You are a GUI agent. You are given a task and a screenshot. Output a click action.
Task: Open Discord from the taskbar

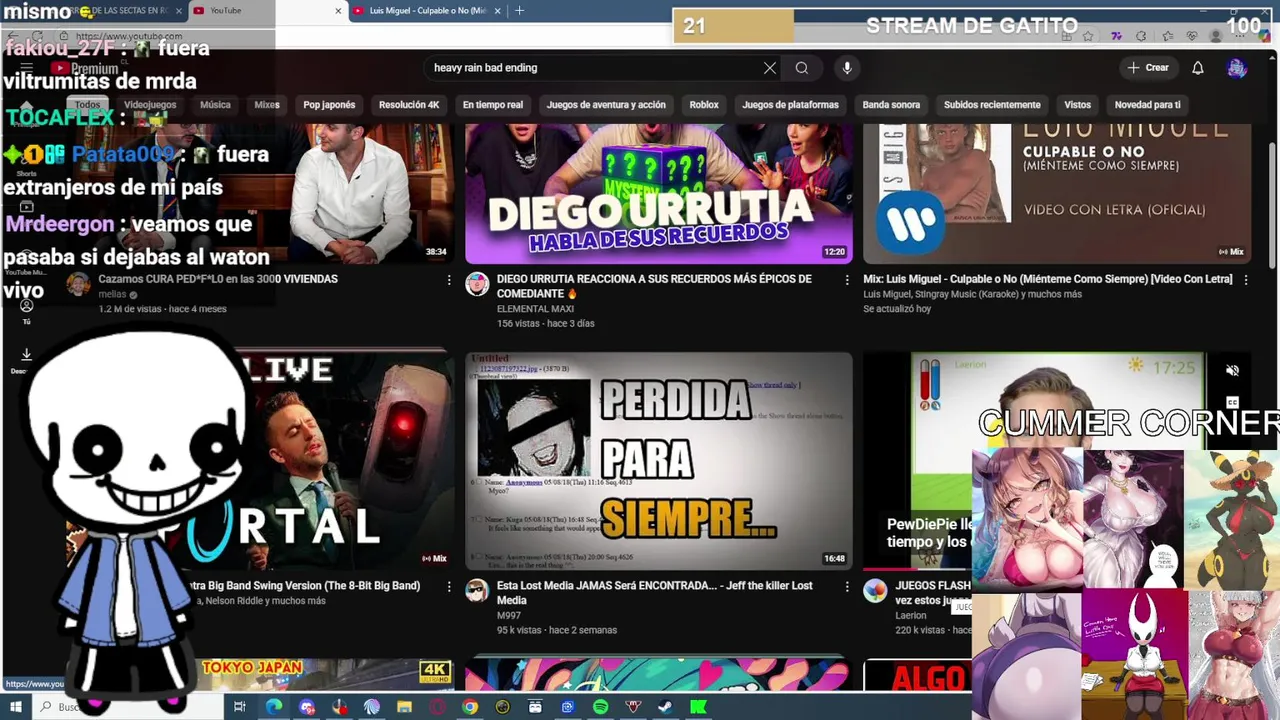[x=306, y=707]
